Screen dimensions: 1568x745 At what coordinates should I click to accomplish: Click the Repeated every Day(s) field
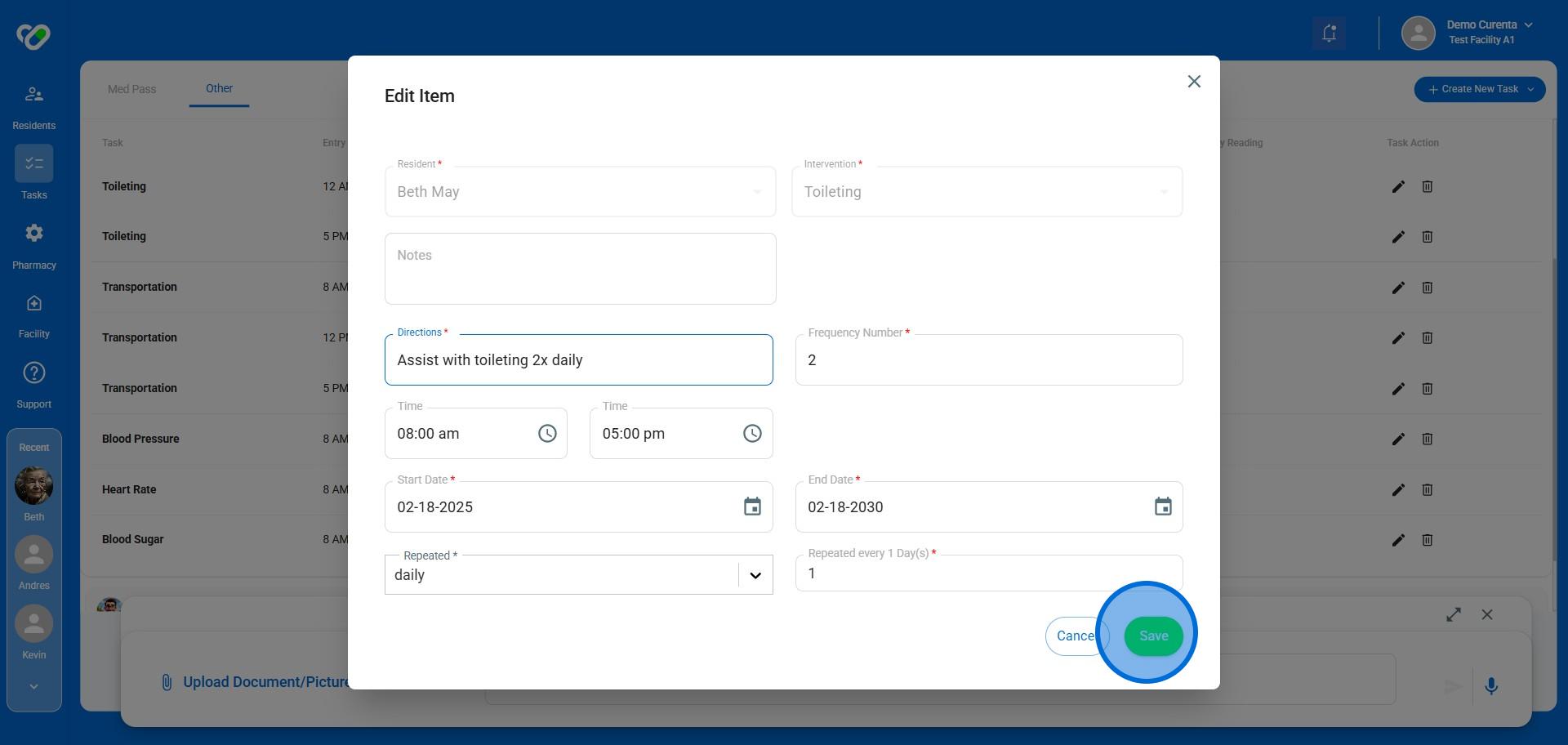[x=988, y=573]
